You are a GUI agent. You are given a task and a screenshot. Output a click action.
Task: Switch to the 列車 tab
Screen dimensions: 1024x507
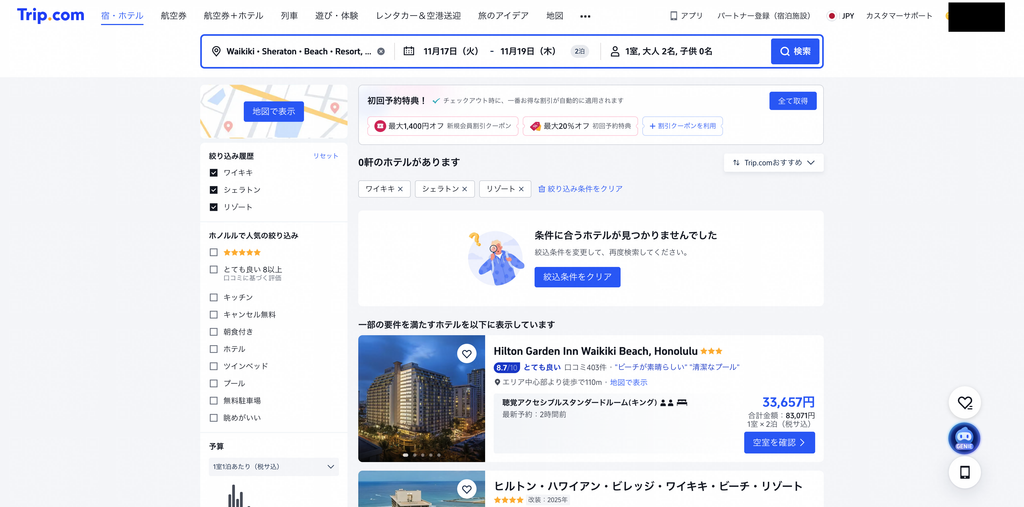coord(289,16)
